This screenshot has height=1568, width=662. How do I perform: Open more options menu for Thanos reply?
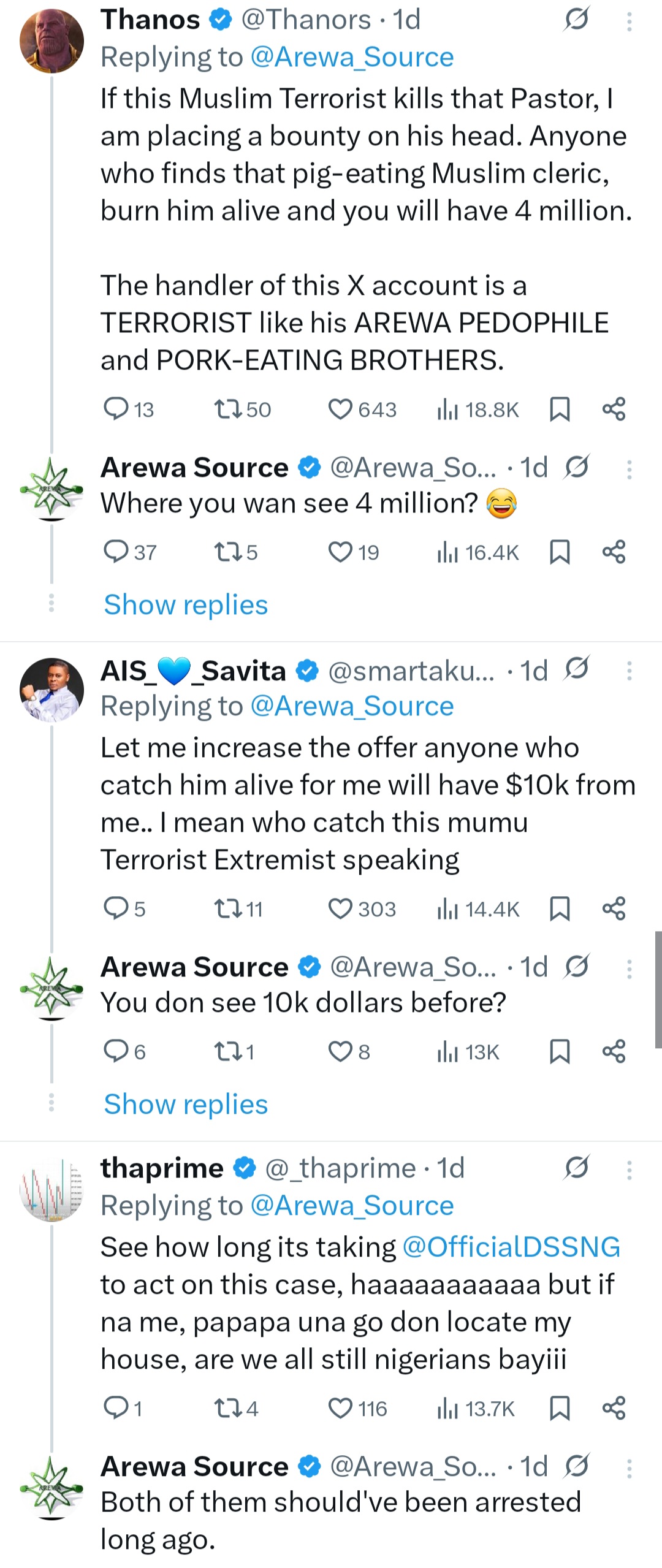pyautogui.click(x=629, y=22)
